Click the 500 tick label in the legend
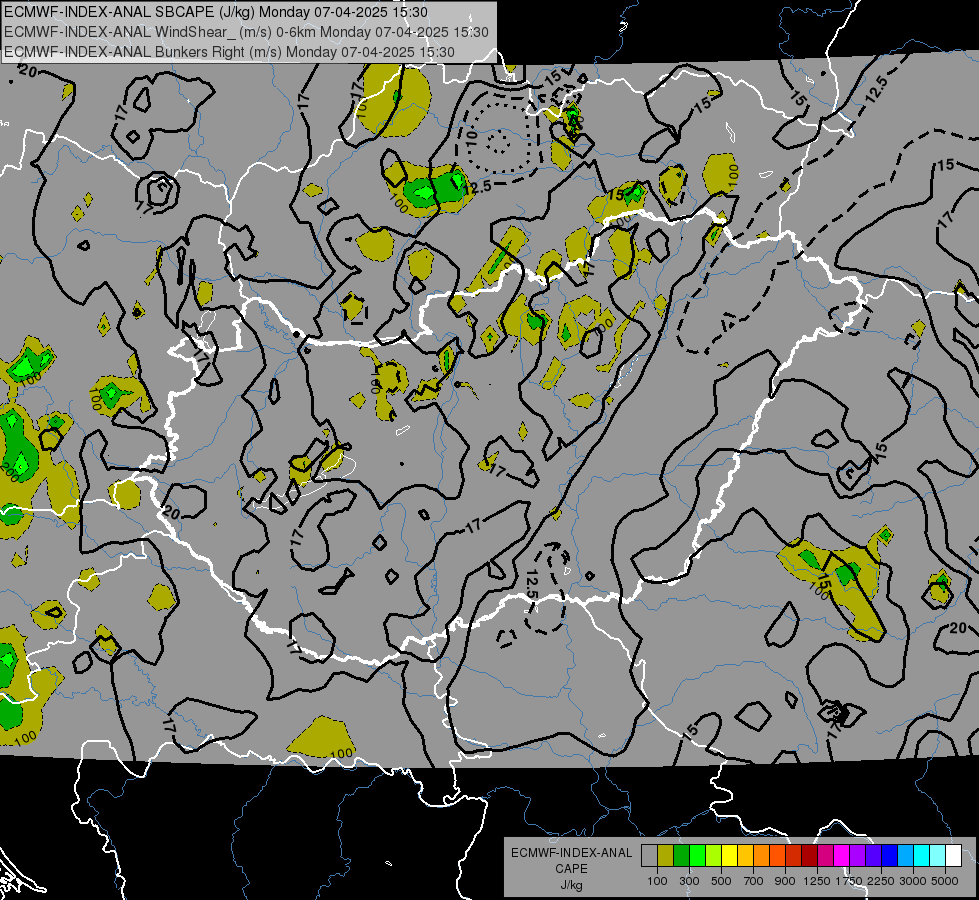This screenshot has height=900, width=979. pos(721,881)
